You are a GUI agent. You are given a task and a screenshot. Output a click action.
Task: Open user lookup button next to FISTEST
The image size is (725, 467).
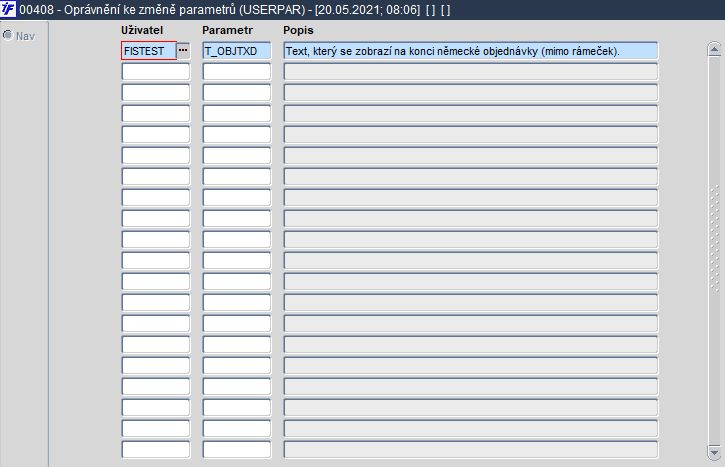(184, 50)
